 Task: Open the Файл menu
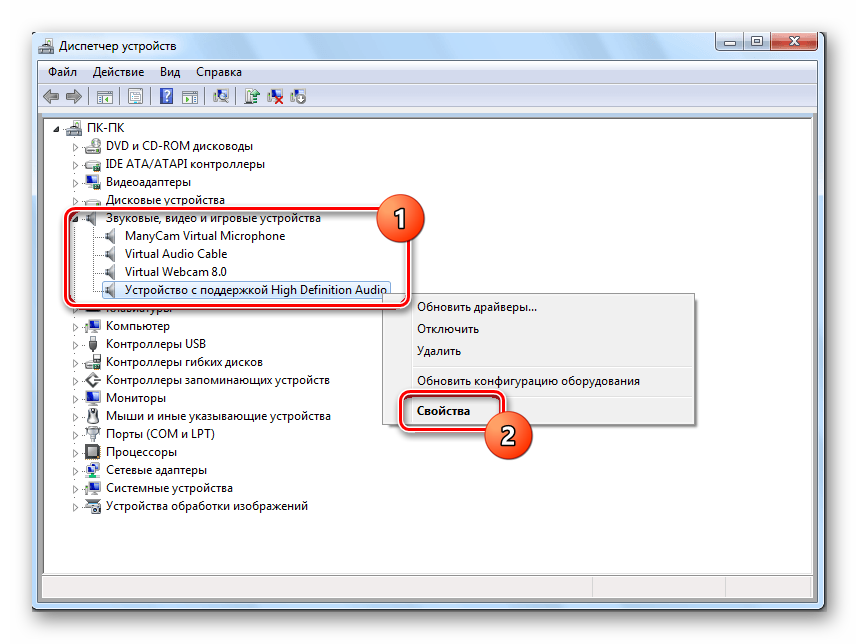coord(62,72)
